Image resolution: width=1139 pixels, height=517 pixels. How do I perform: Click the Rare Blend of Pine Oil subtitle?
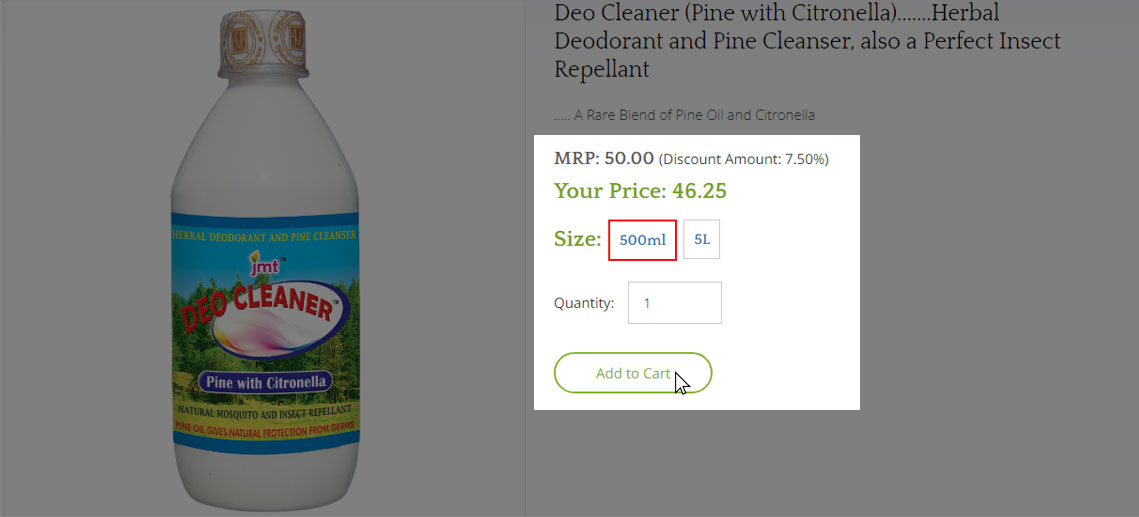pos(684,115)
